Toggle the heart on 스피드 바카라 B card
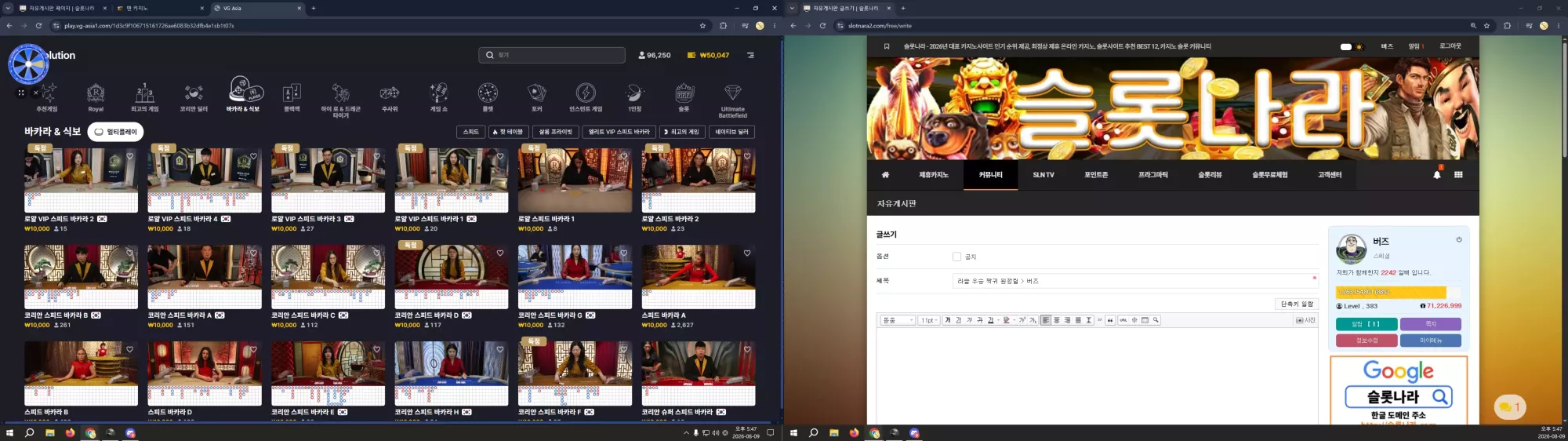The image size is (1568, 441). 130,349
